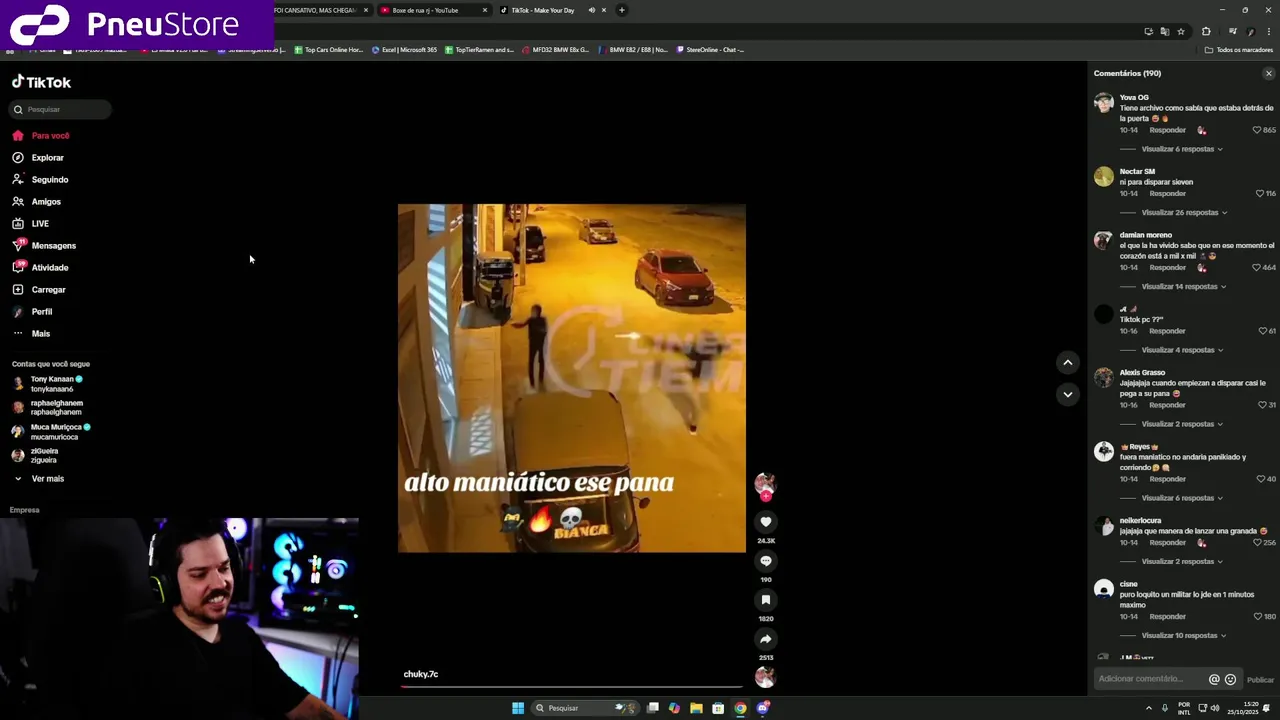Image resolution: width=1280 pixels, height=720 pixels.
Task: Click Publicar to post comment
Action: (1260, 680)
